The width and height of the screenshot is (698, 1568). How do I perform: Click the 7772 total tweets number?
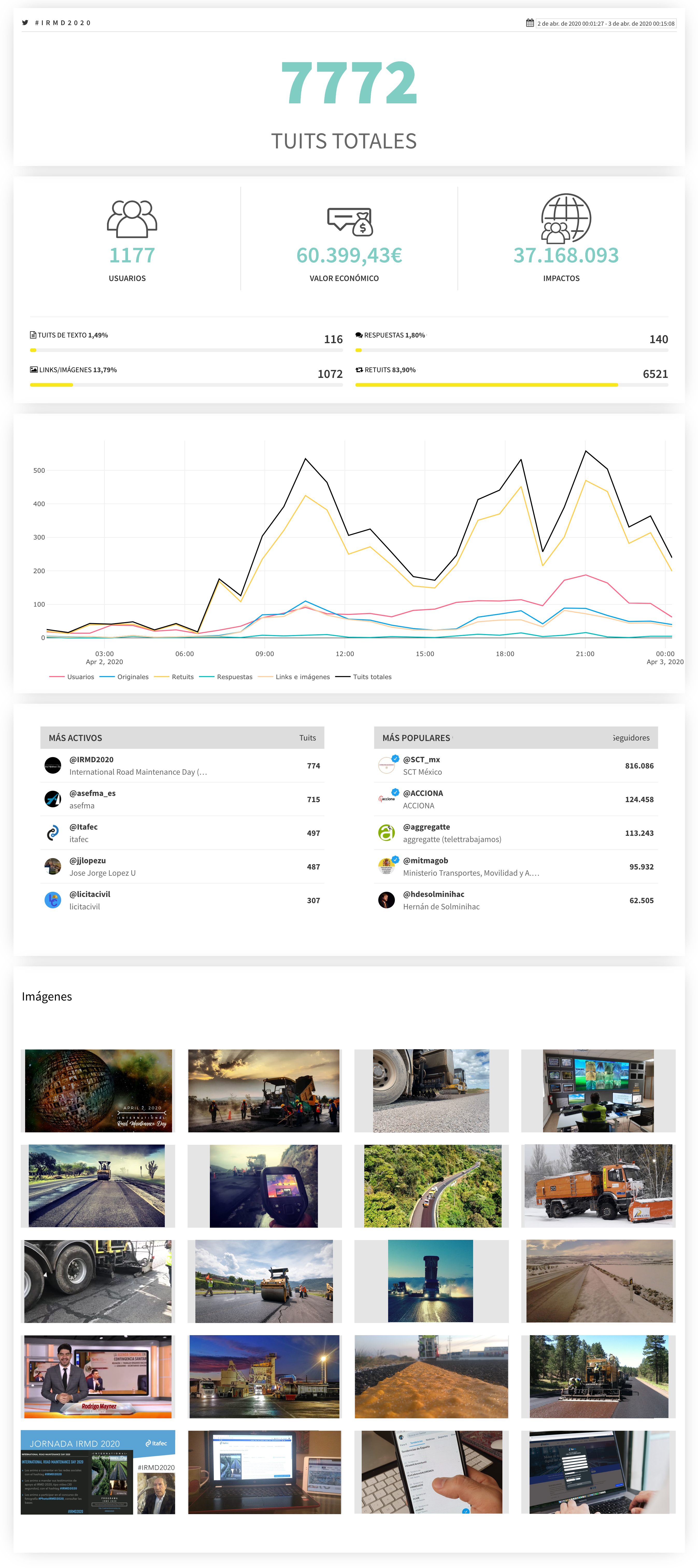click(349, 83)
